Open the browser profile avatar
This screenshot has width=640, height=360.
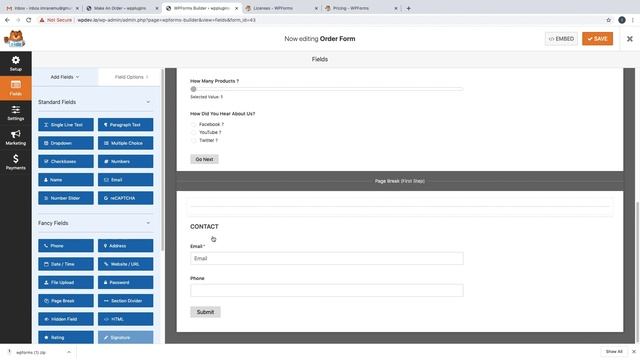622,20
